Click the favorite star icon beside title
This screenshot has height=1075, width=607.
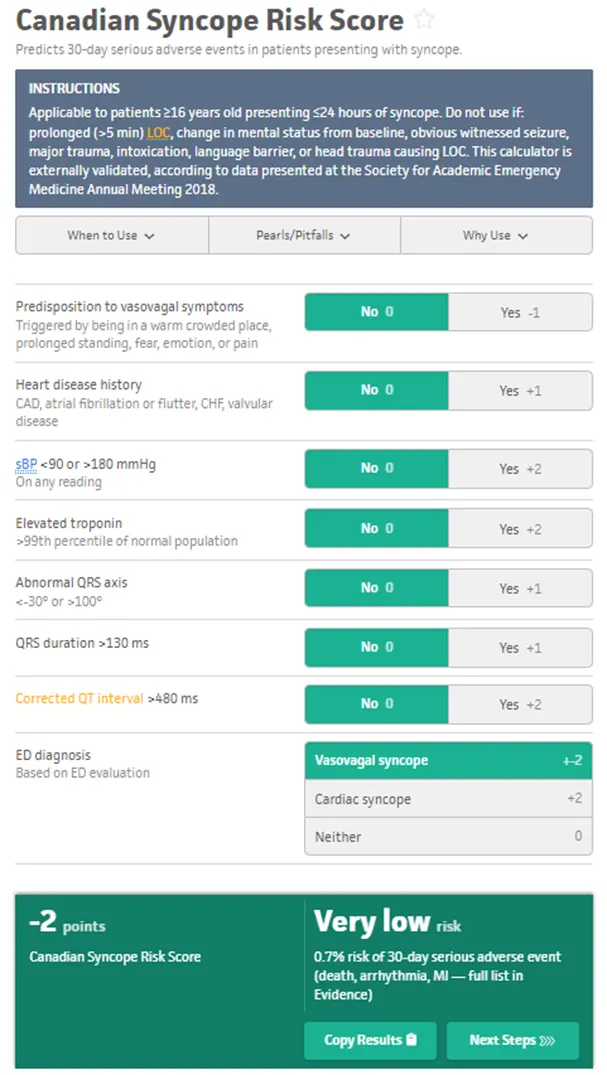pyautogui.click(x=424, y=20)
